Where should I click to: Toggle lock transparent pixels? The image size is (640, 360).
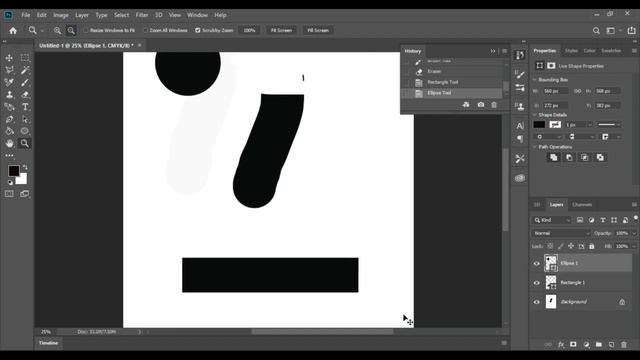click(550, 246)
